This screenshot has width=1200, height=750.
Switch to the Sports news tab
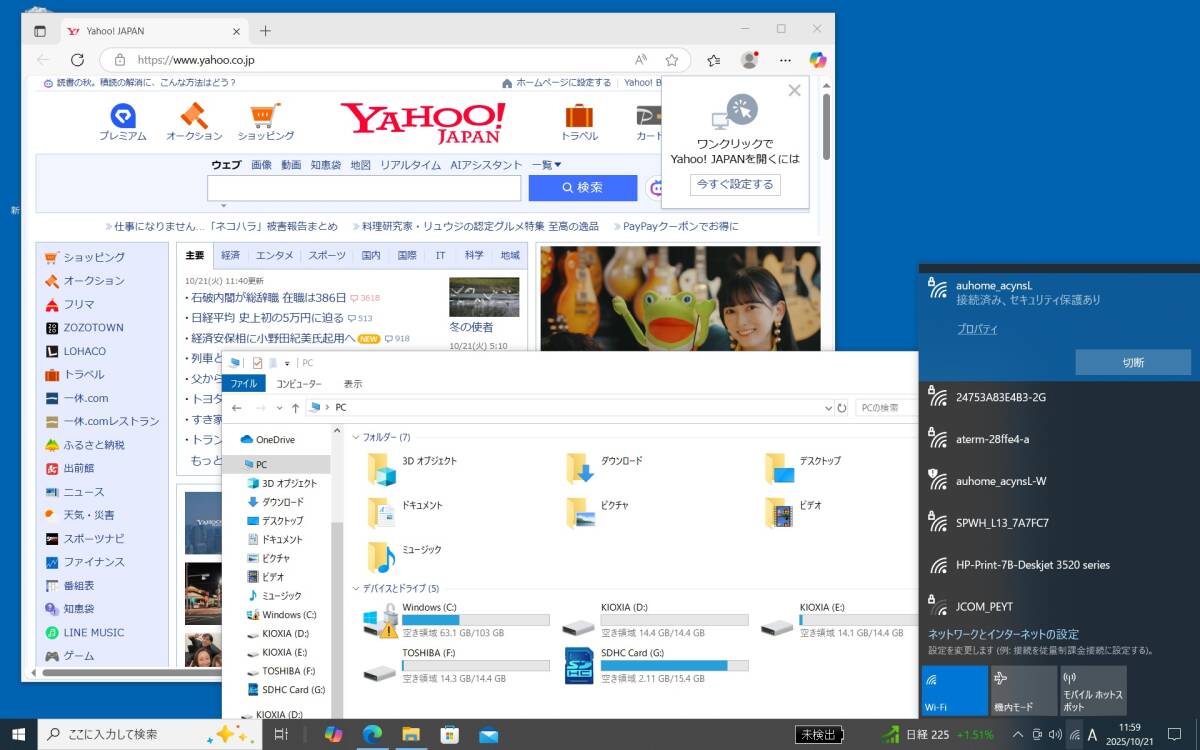(x=327, y=255)
